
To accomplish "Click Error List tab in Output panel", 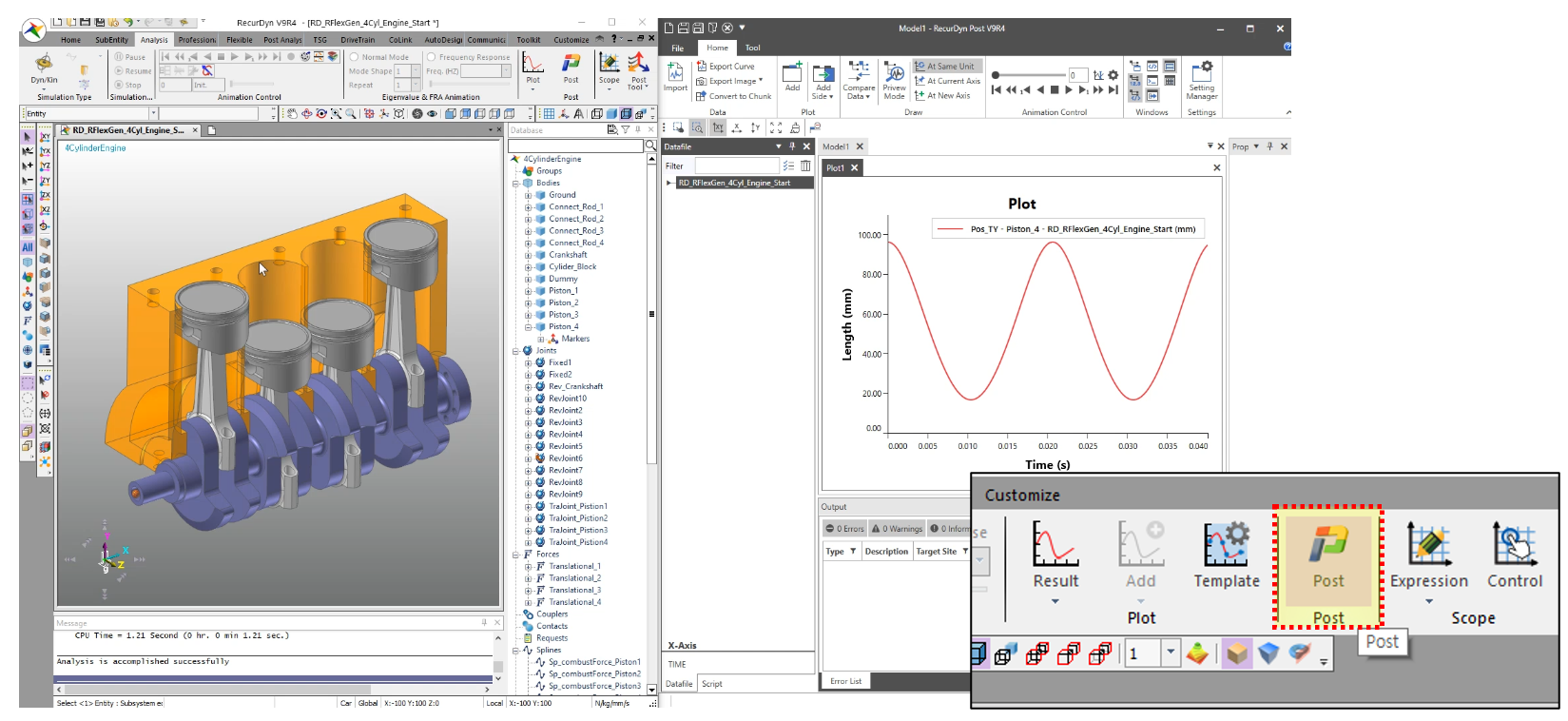I will [x=845, y=681].
